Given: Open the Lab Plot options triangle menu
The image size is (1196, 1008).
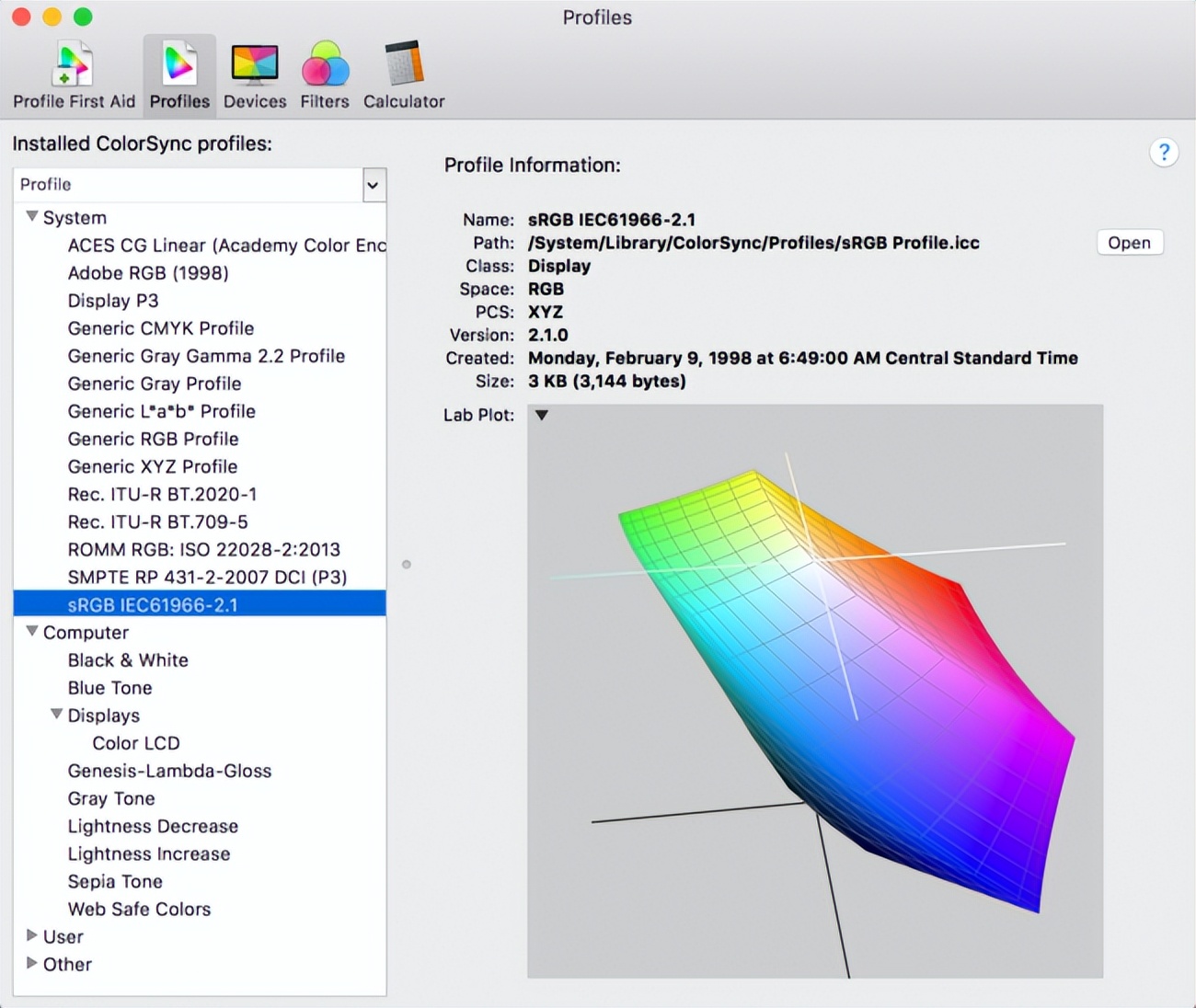Looking at the screenshot, I should pos(542,415).
